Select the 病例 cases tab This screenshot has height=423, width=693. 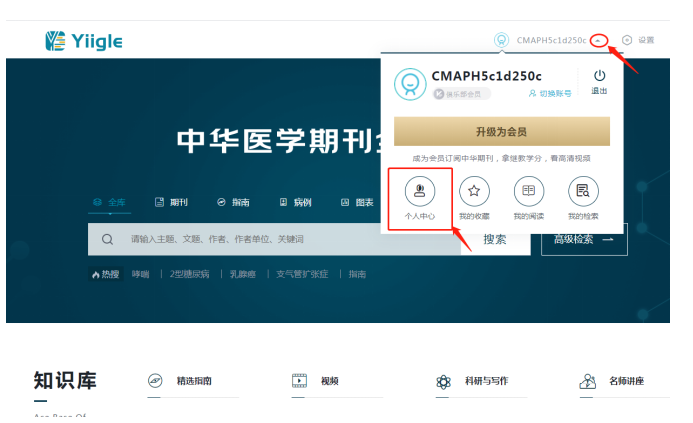295,202
